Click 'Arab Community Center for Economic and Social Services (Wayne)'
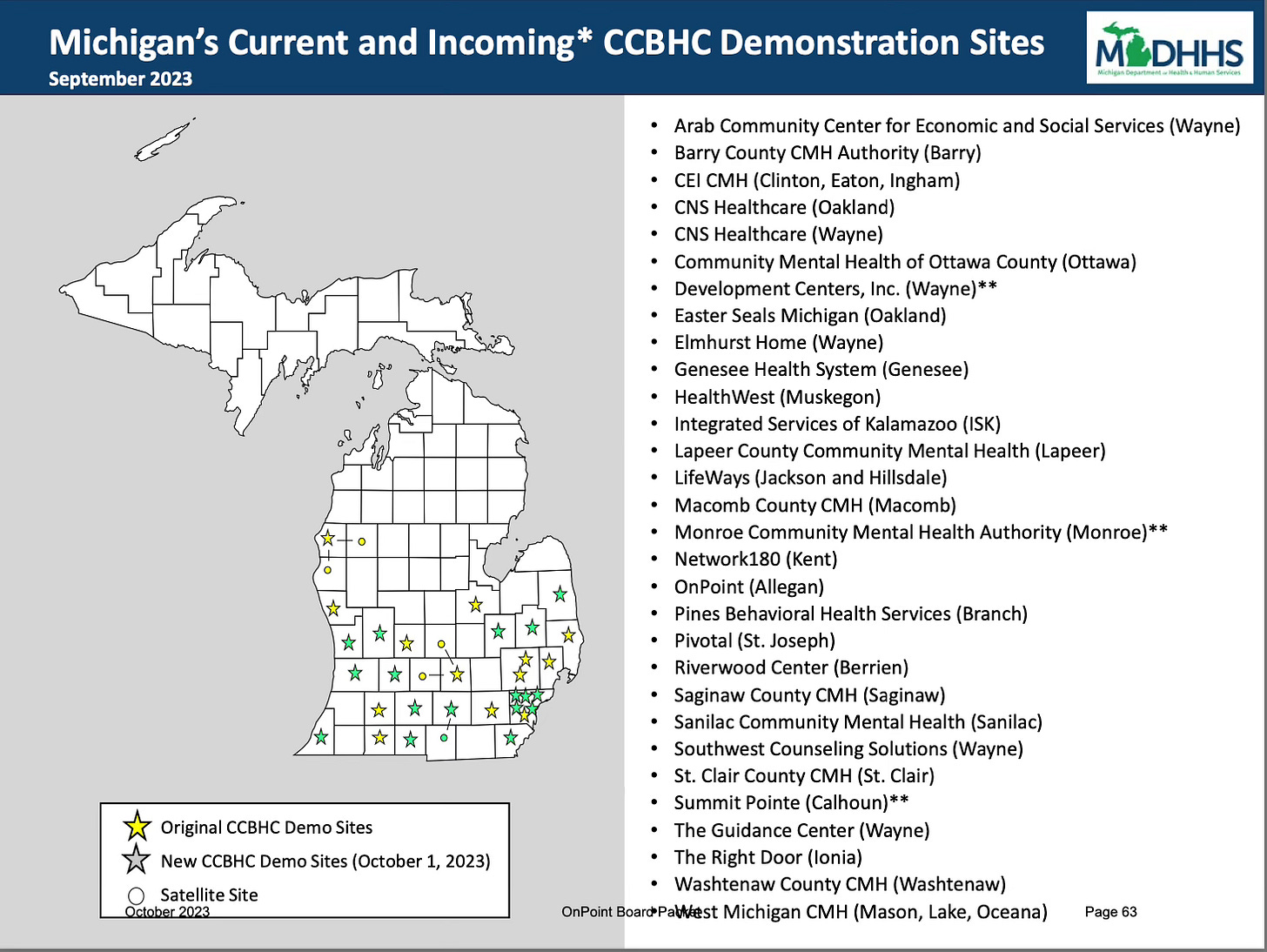 pos(957,126)
